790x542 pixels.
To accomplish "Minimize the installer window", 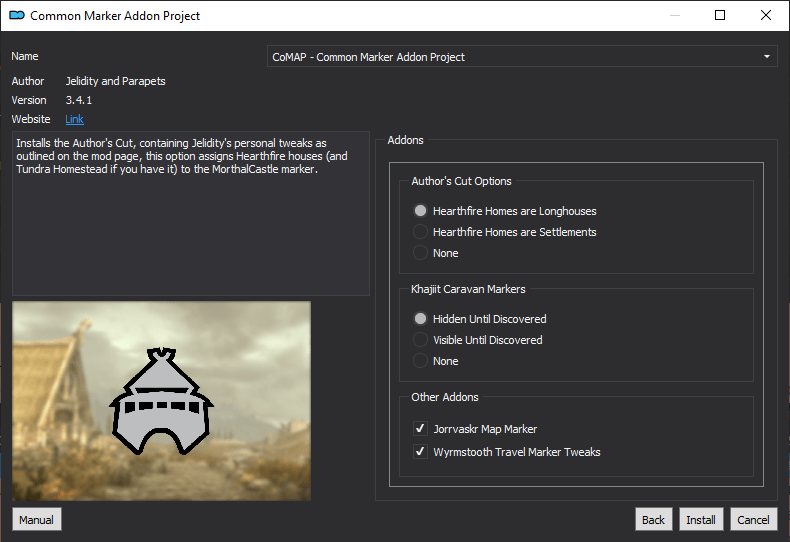I will (675, 15).
